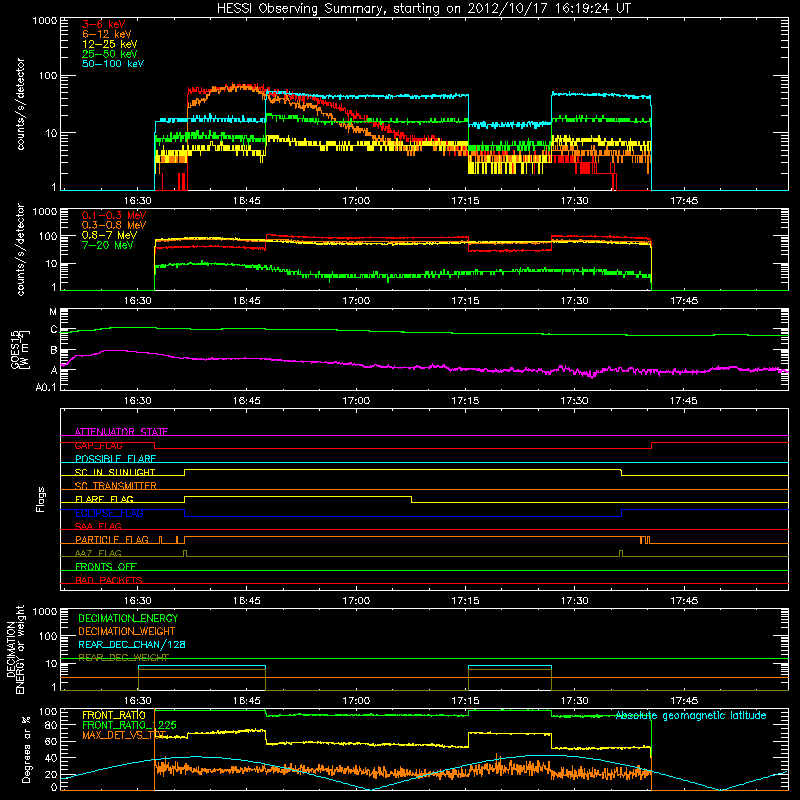The image size is (800, 800).
Task: Select the FRONTS_OFF flag label
Action: pos(106,567)
